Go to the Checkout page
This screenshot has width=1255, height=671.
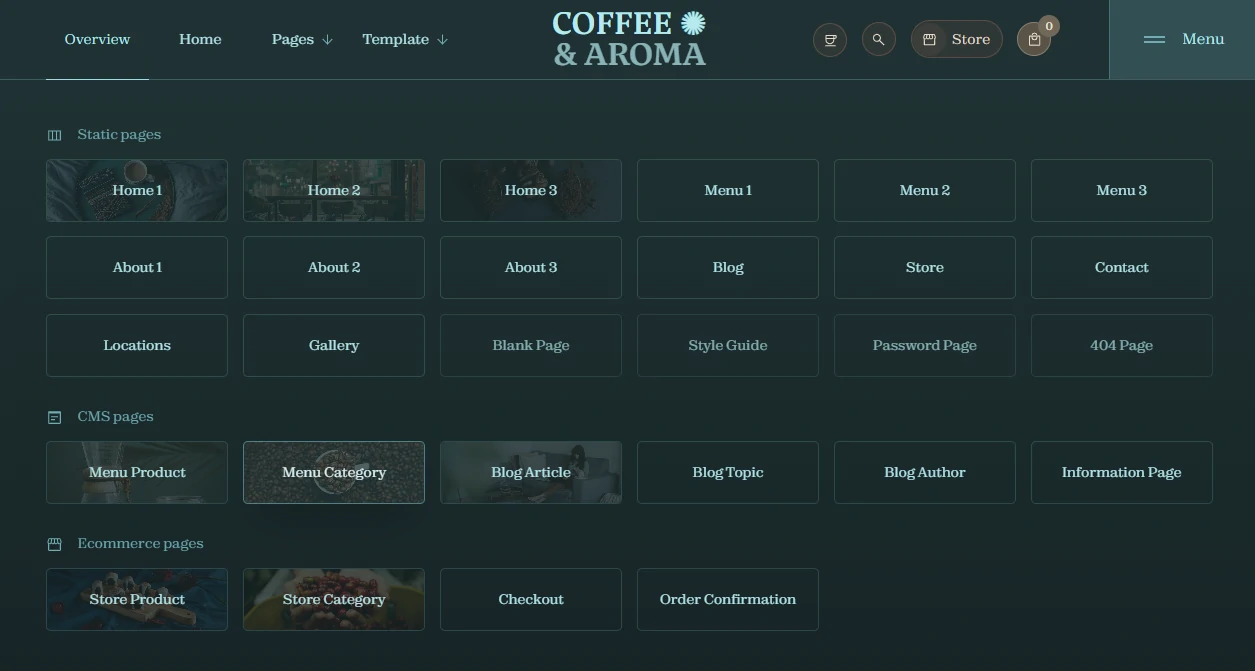[x=531, y=599]
